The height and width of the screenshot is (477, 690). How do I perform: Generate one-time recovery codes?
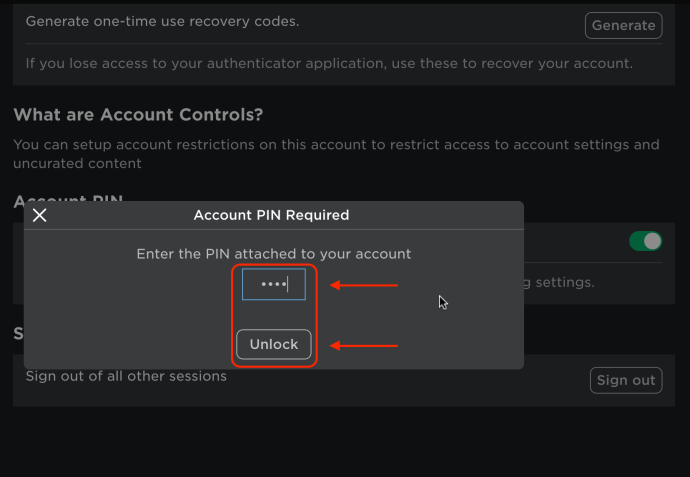tap(623, 26)
